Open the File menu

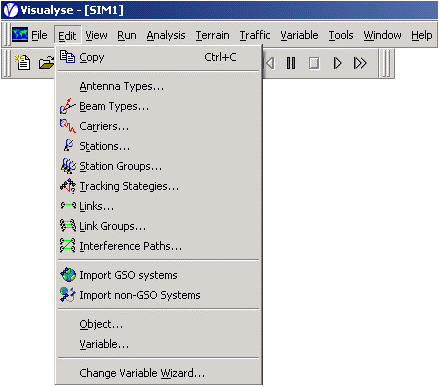click(39, 35)
